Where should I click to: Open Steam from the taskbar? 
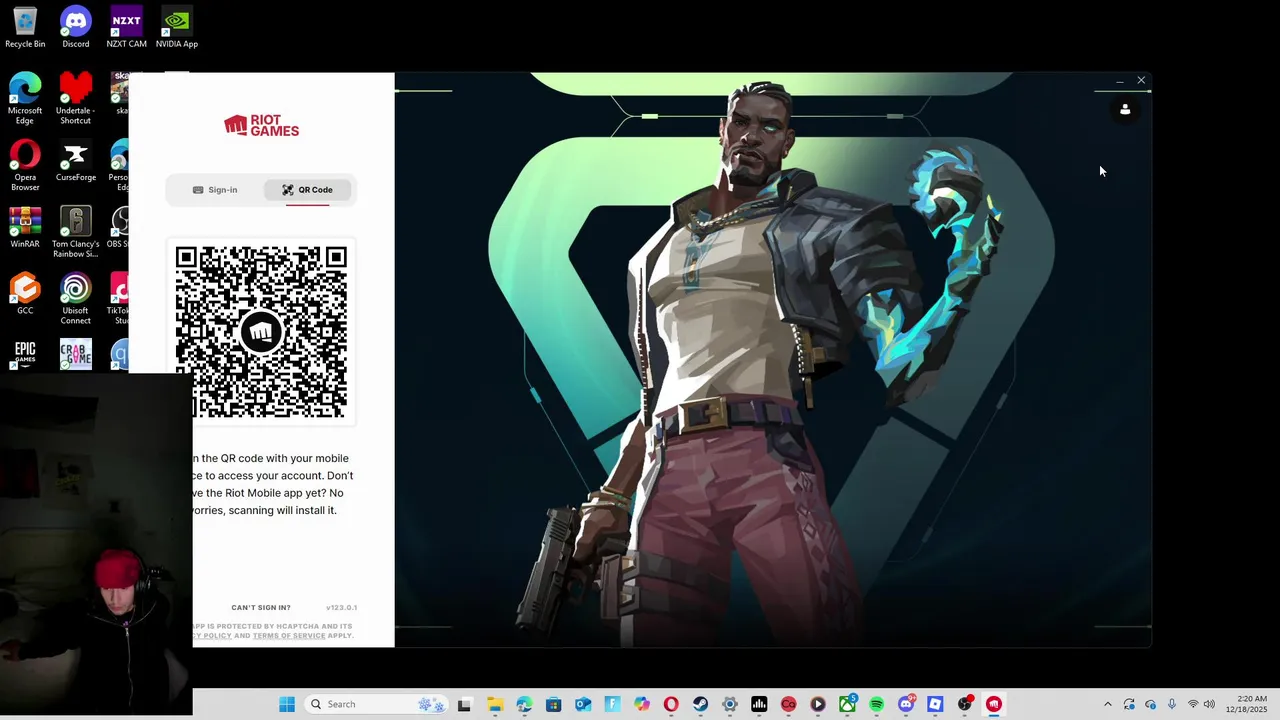(x=700, y=704)
